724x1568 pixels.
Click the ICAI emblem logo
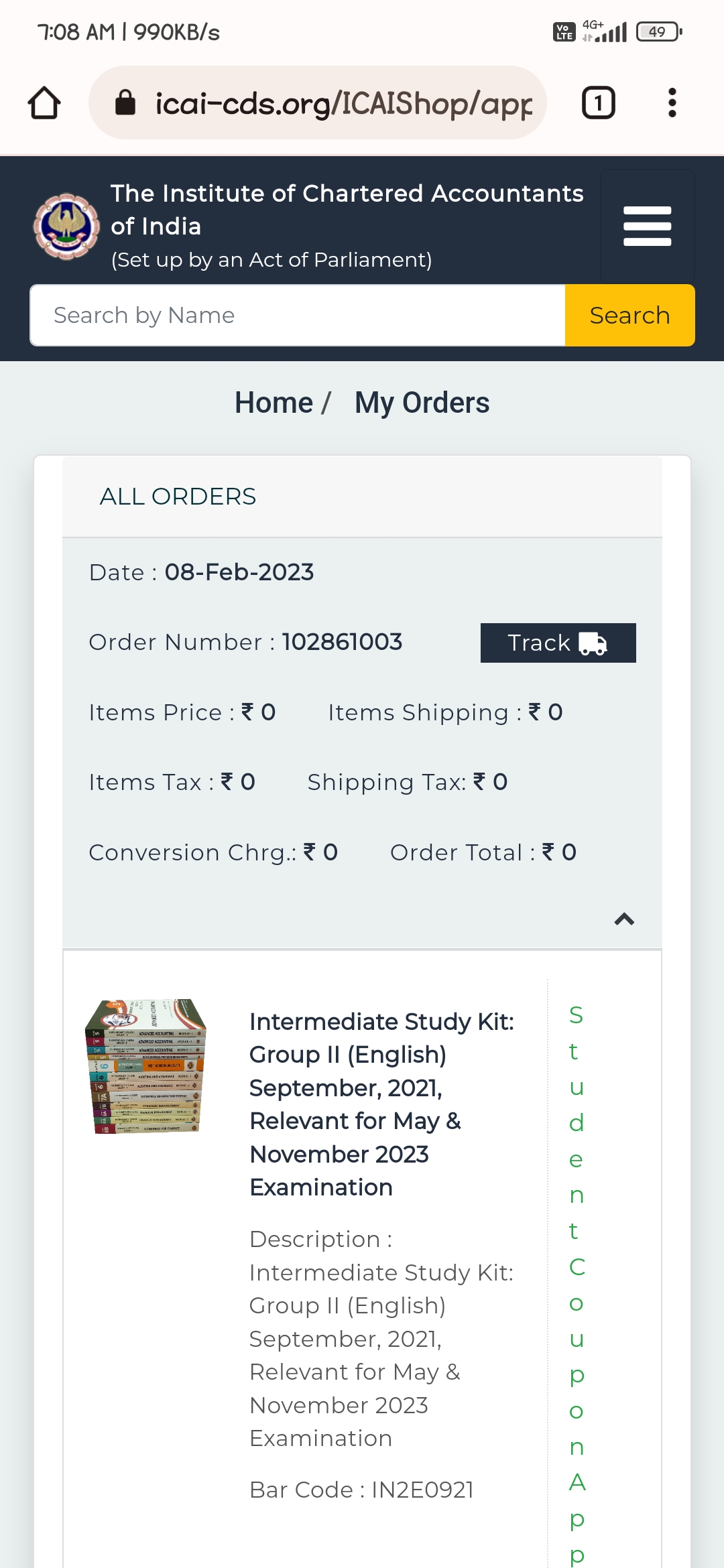[66, 226]
